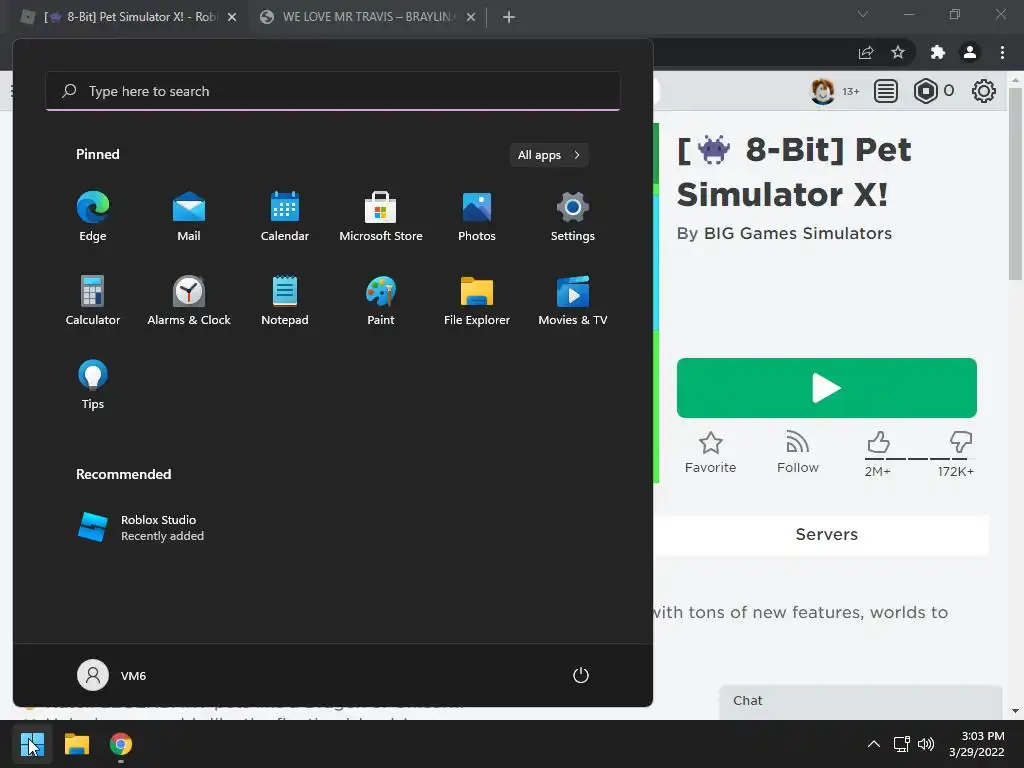Screen dimensions: 1024x768
Task: Switch to the 8-Bit Pet Simulator X tab
Action: pos(129,17)
